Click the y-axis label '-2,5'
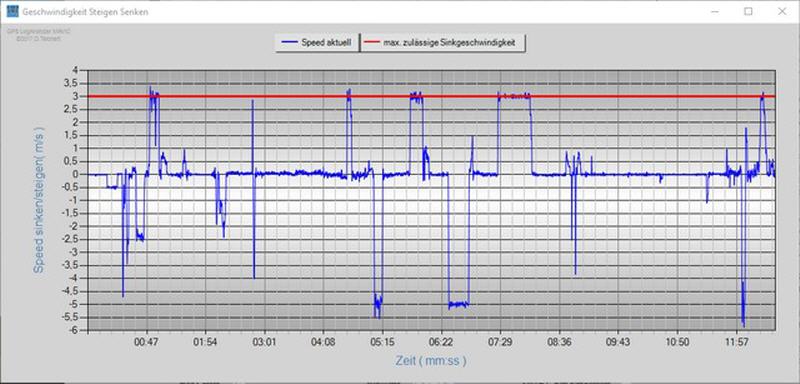Viewport: 800px width, 384px height. click(x=70, y=239)
